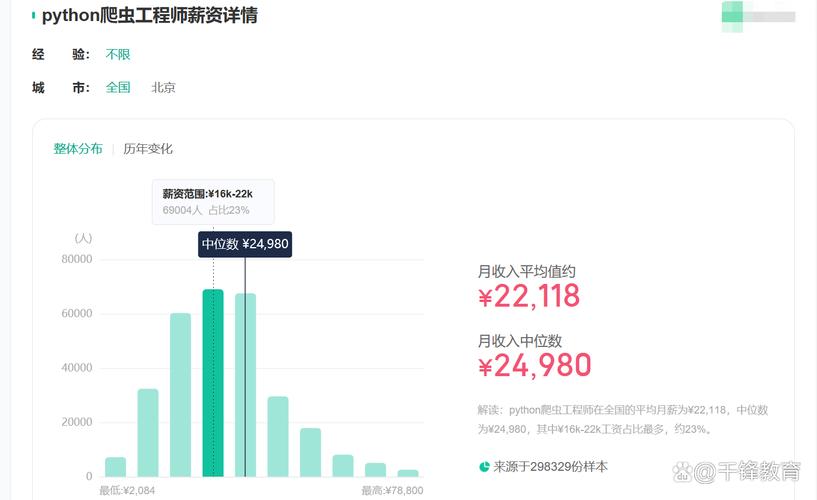The height and width of the screenshot is (500, 817).
Task: Click the 最高:¥78,800 axis label
Action: click(392, 491)
